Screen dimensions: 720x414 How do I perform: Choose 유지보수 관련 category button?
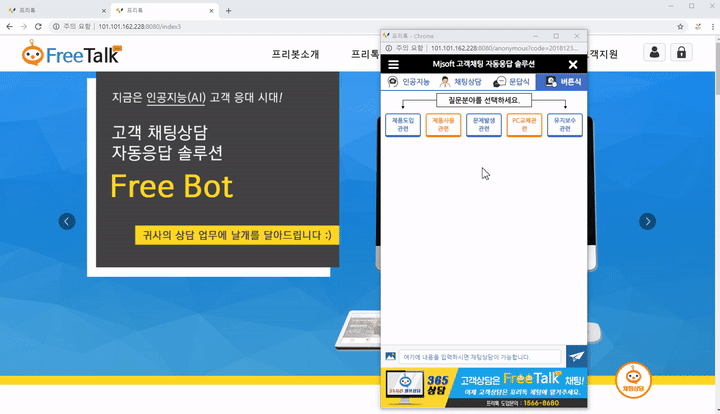(x=564, y=125)
